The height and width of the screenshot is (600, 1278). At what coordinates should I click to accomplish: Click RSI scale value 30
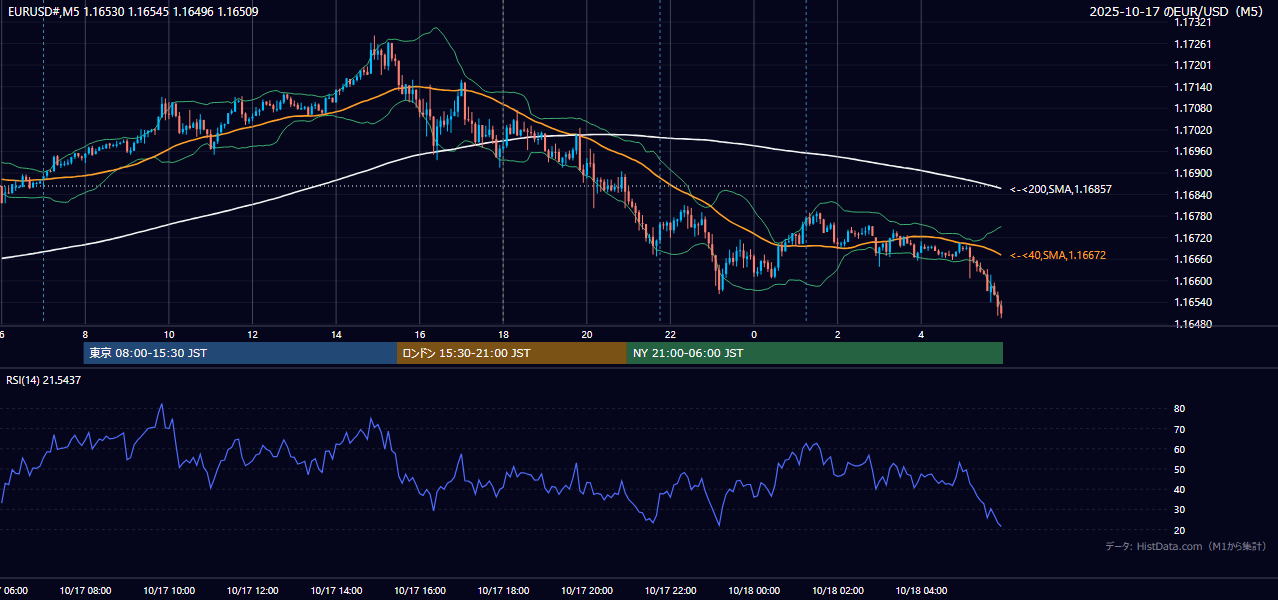1180,509
